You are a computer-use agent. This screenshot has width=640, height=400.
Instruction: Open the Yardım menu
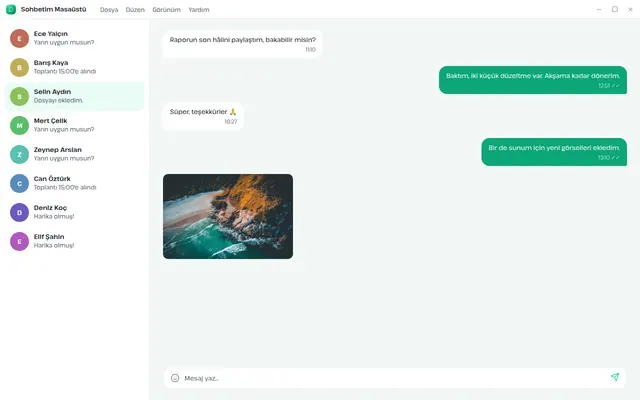pyautogui.click(x=199, y=10)
